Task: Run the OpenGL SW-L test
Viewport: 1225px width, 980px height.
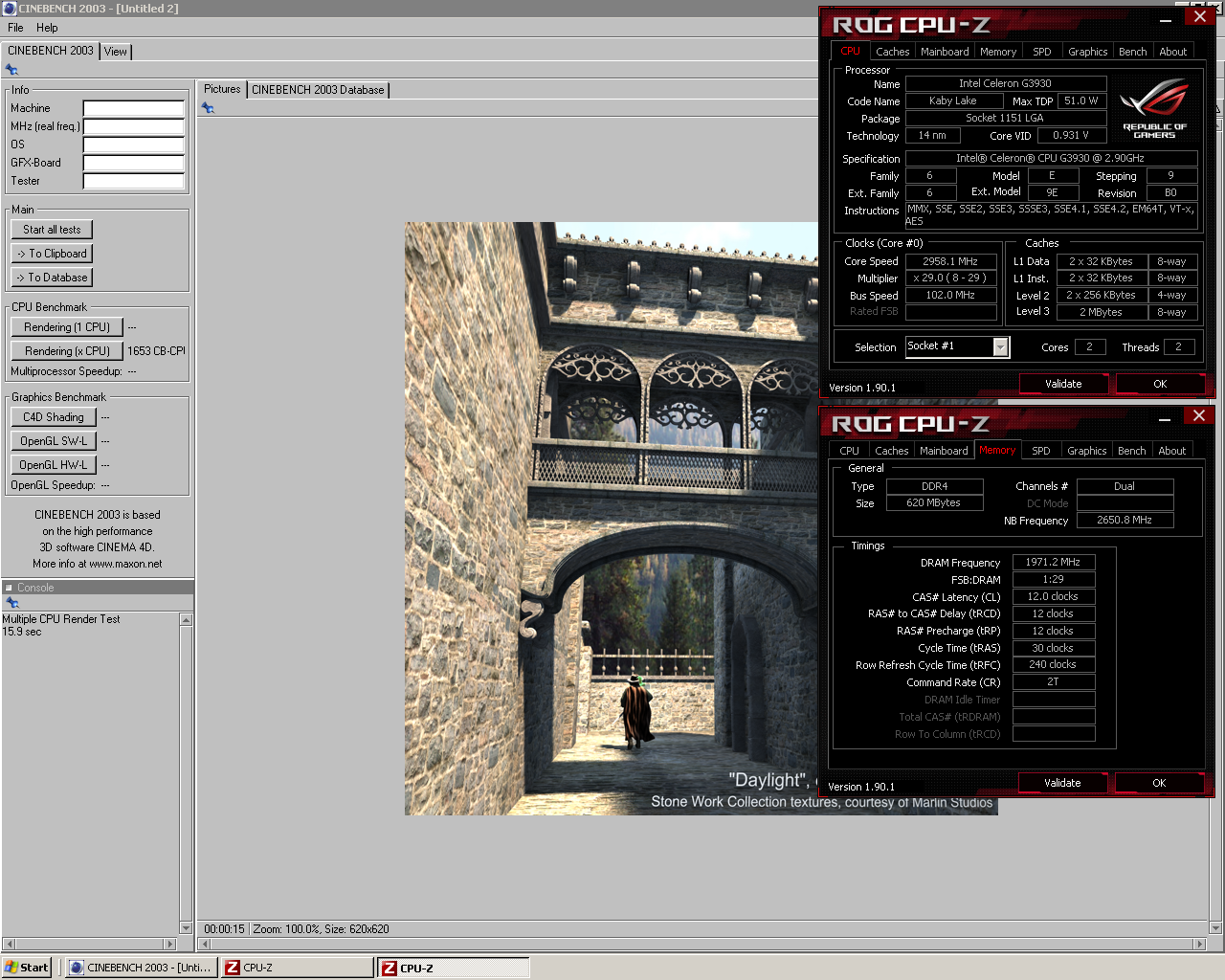Action: coord(54,441)
